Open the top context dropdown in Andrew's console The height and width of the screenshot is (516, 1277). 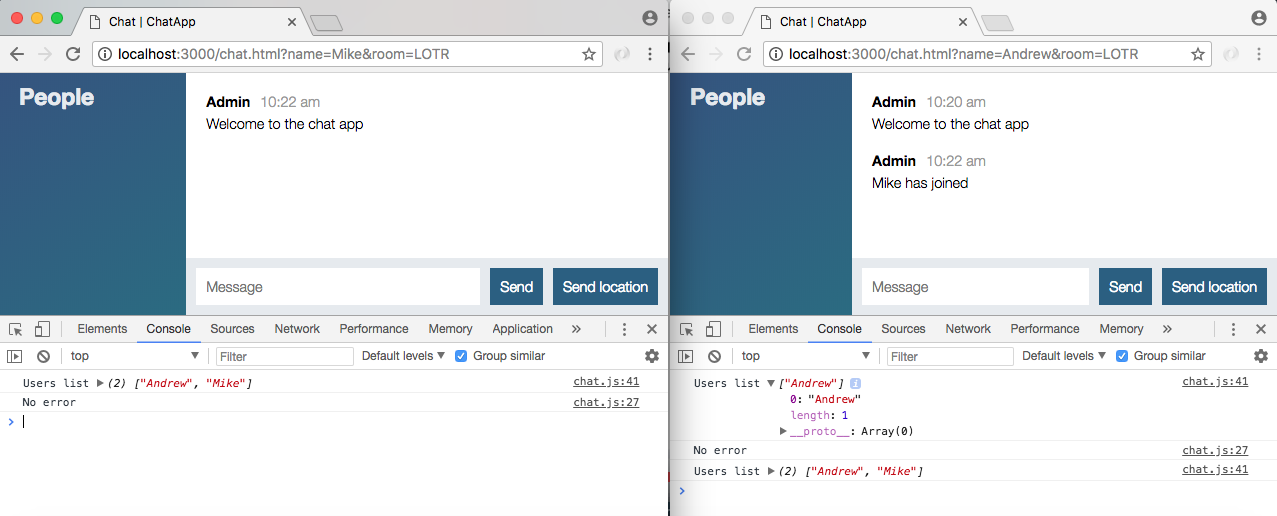[805, 356]
